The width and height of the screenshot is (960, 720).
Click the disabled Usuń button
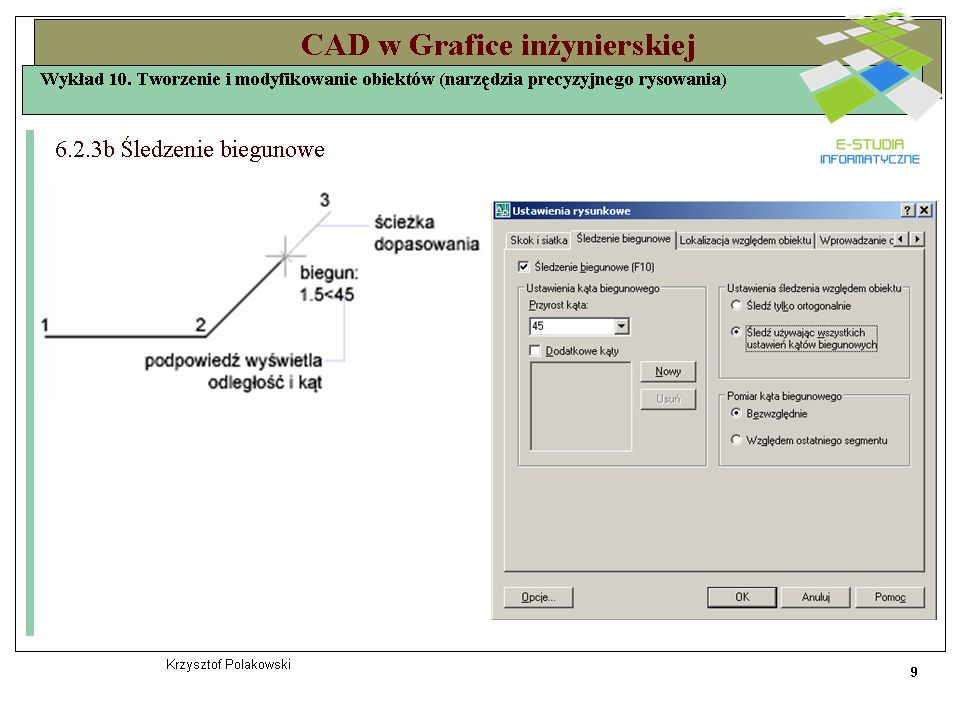pyautogui.click(x=668, y=399)
